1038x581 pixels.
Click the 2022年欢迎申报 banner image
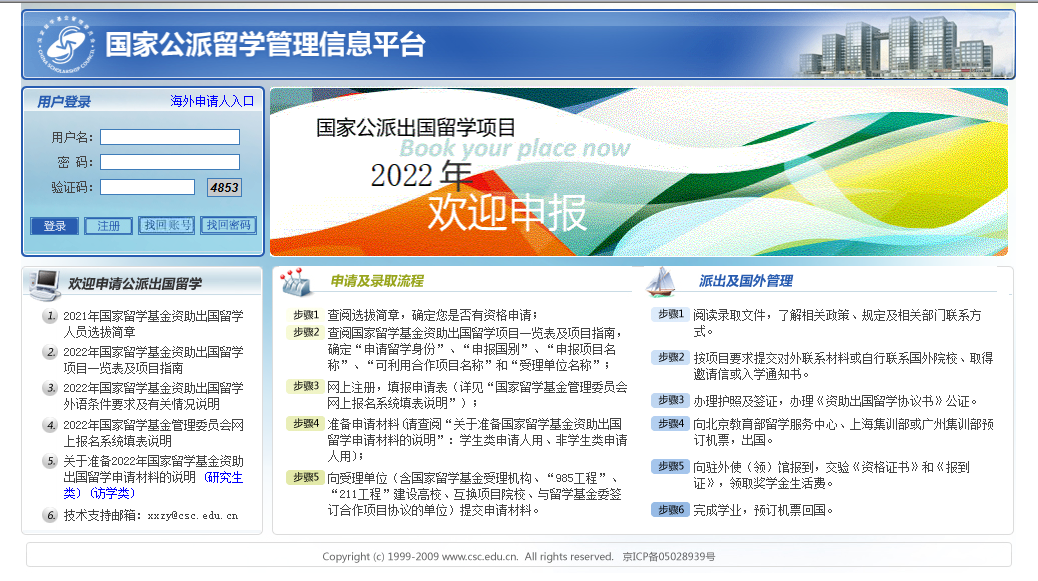coord(639,172)
